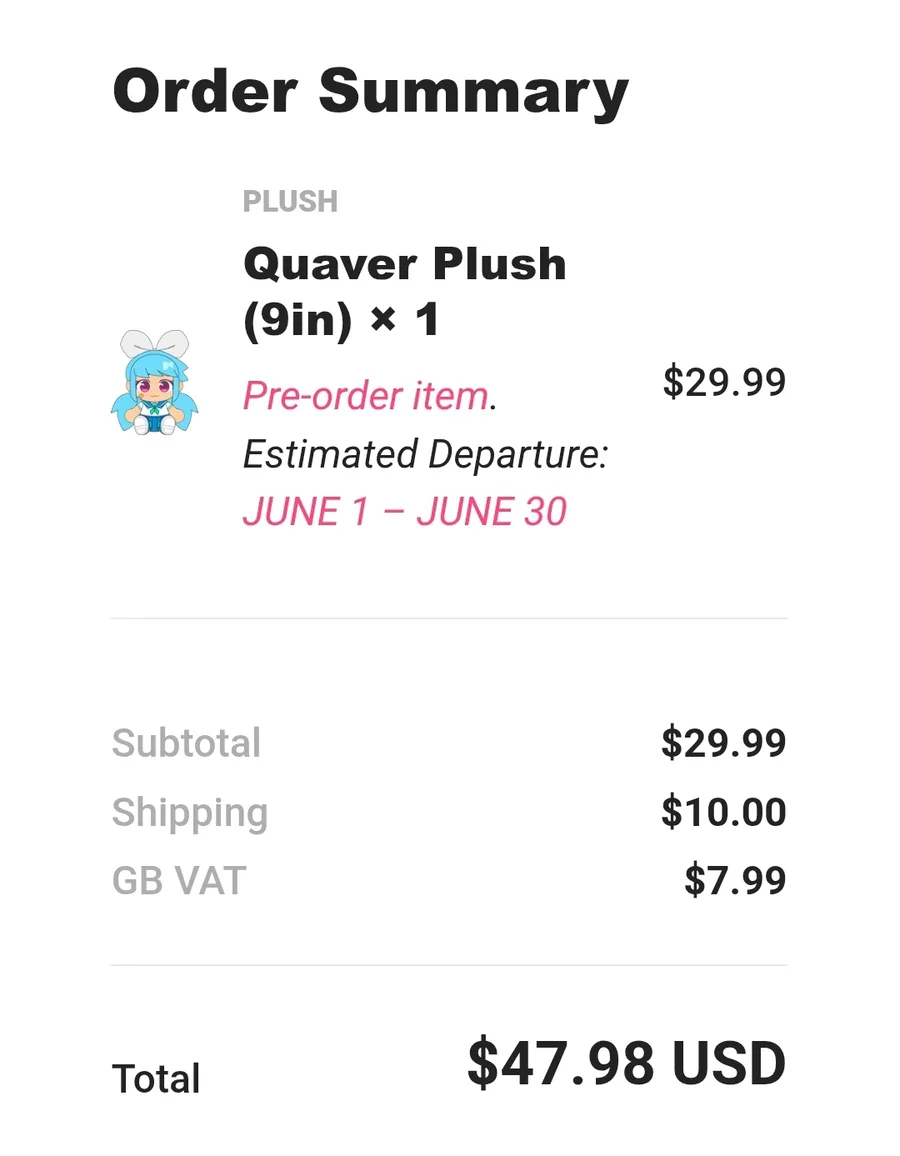The width and height of the screenshot is (900, 1156).
Task: Click the USD currency code
Action: point(728,1064)
